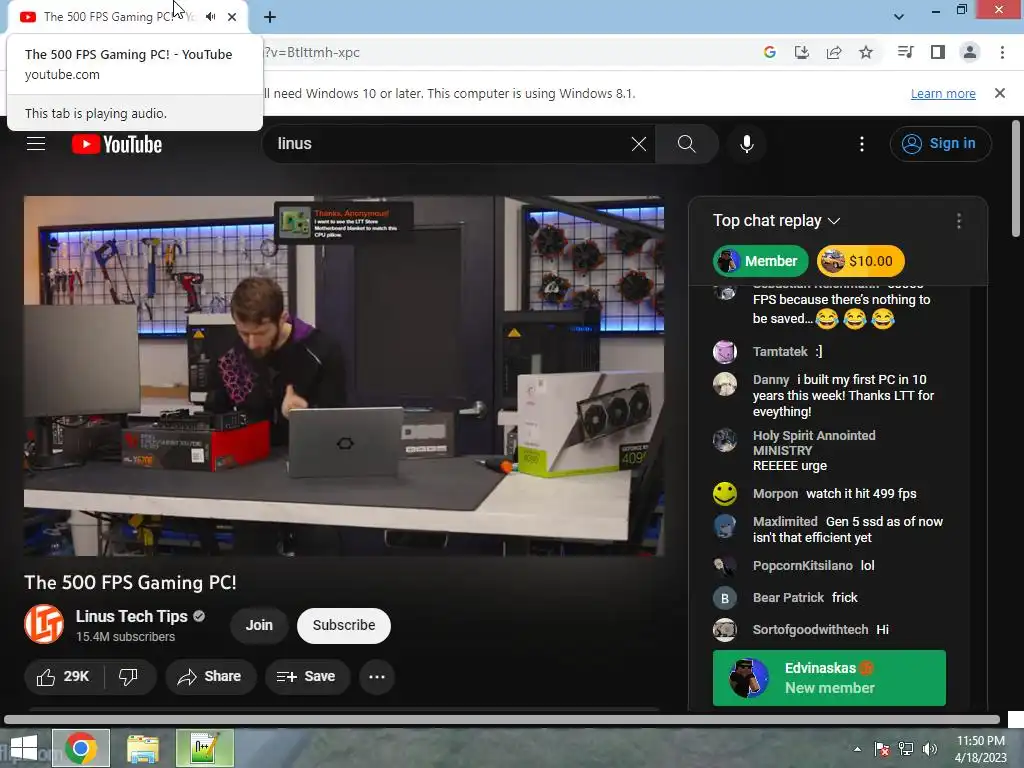This screenshot has width=1024, height=768.
Task: Click the Google icon in the address bar
Action: coord(770,52)
